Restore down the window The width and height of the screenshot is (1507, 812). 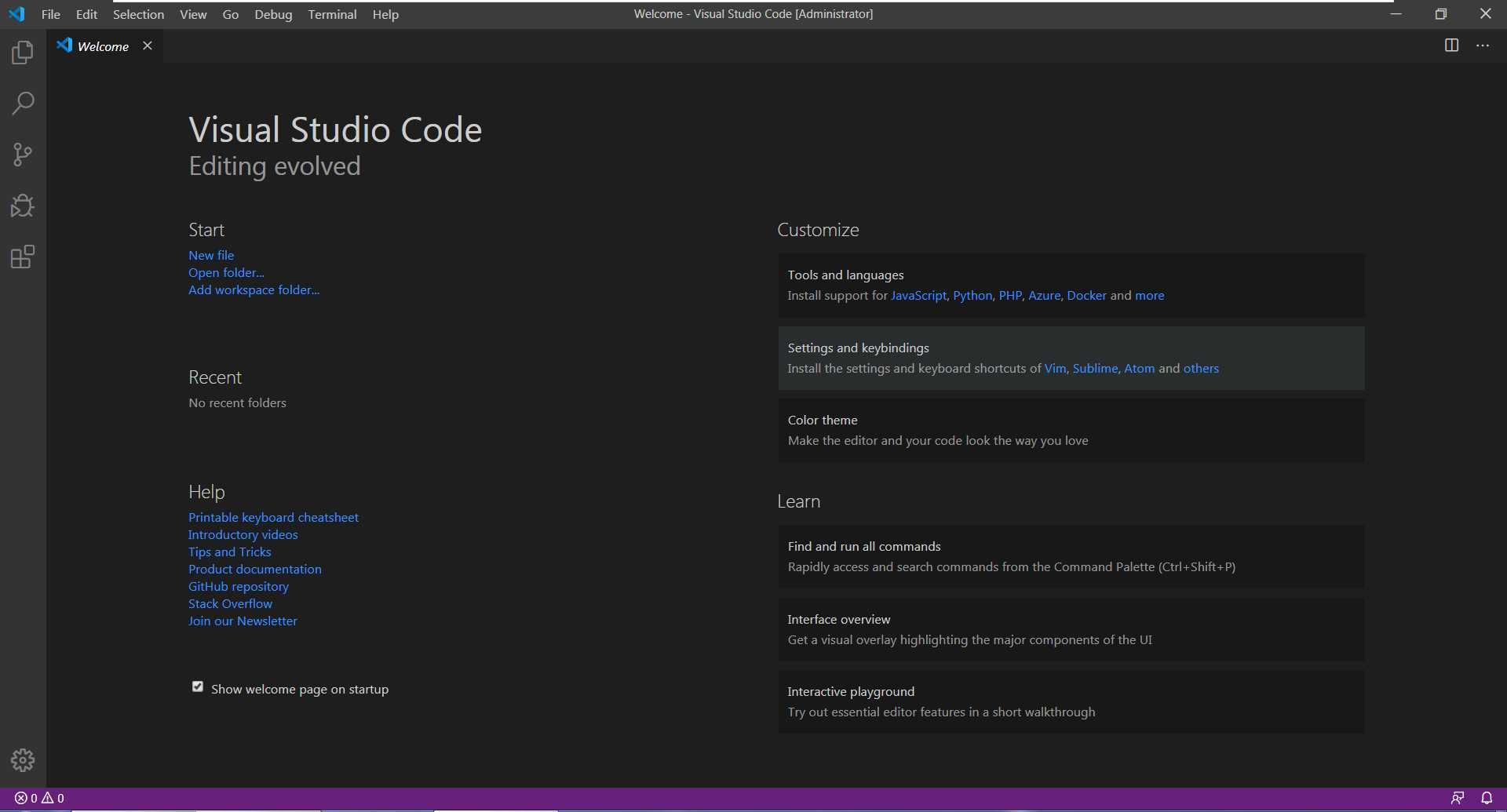pos(1440,13)
